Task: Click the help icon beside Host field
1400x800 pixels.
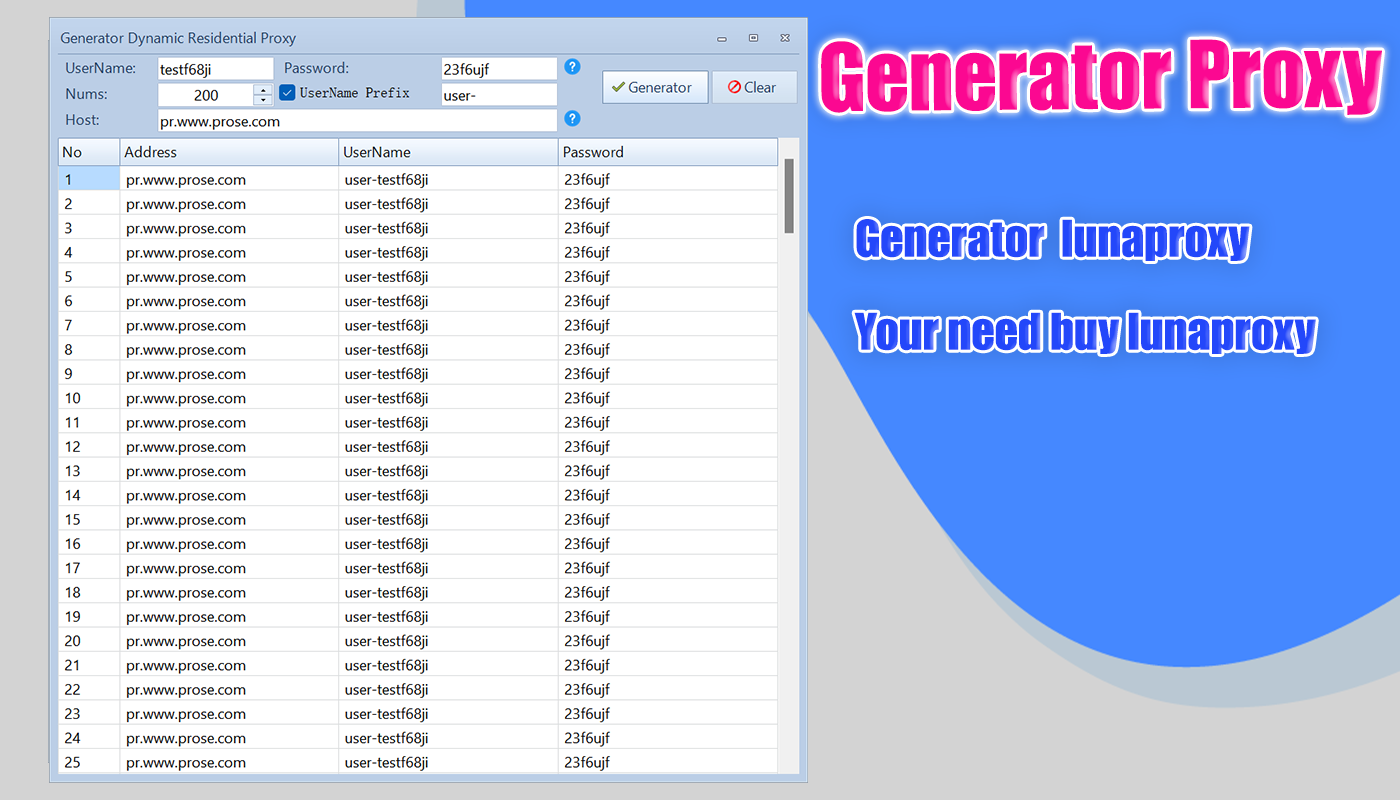Action: pos(572,119)
